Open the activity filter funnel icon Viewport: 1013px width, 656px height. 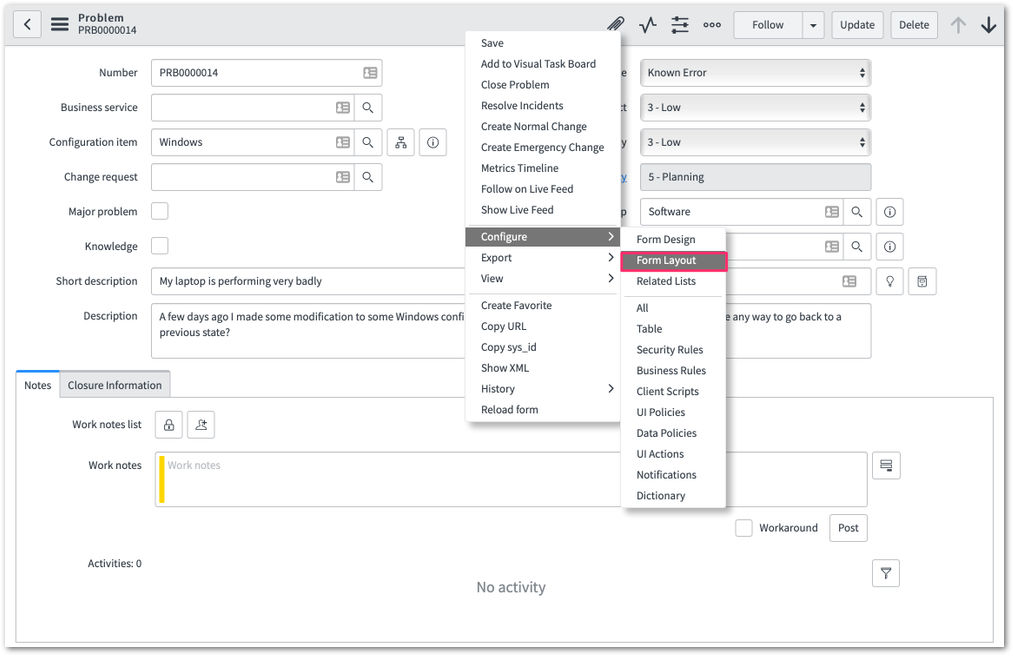coord(886,573)
